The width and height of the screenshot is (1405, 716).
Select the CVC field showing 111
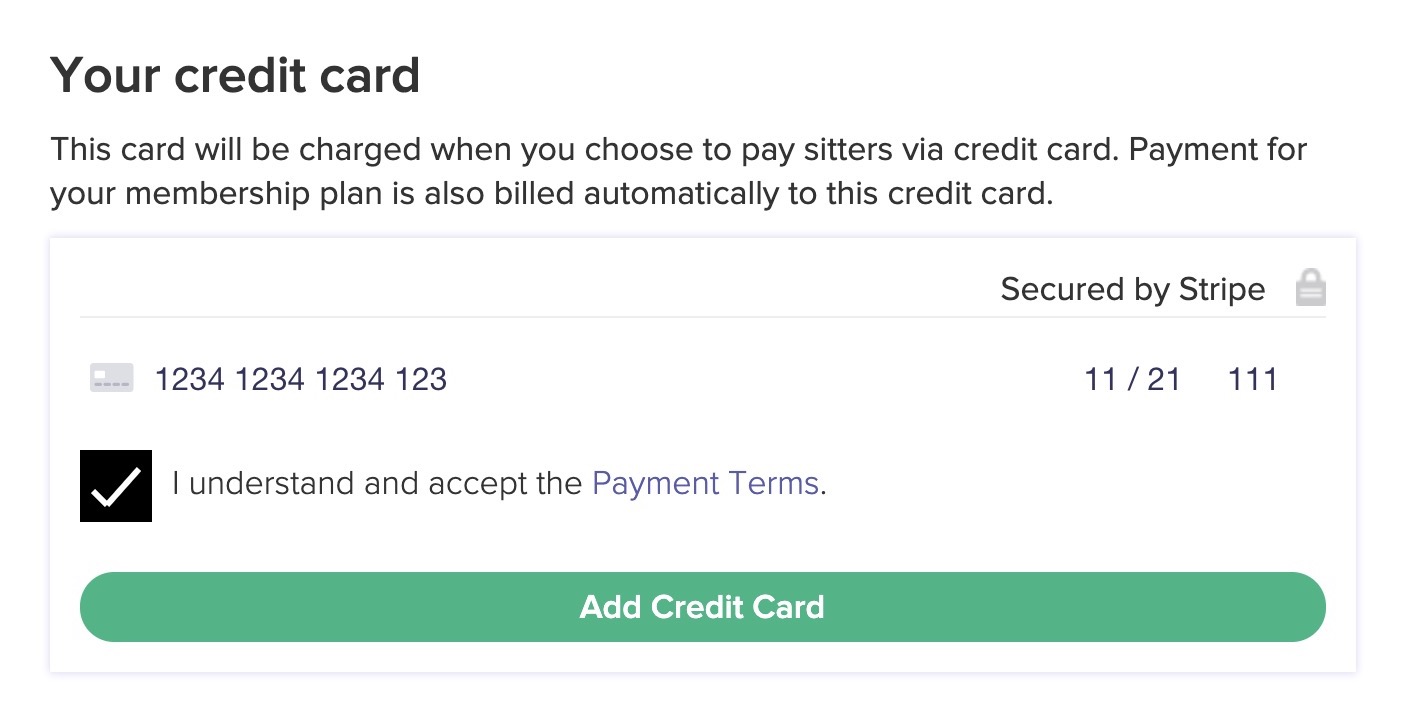click(x=1253, y=379)
